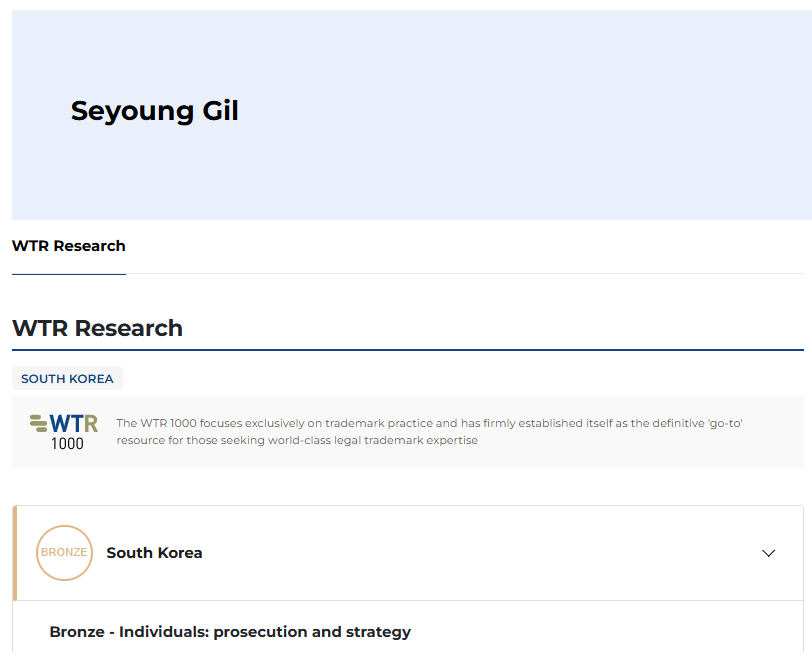Viewport: 812px width, 652px height.
Task: Select the SOUTH KOREA jurisdiction tag
Action: pyautogui.click(x=67, y=379)
